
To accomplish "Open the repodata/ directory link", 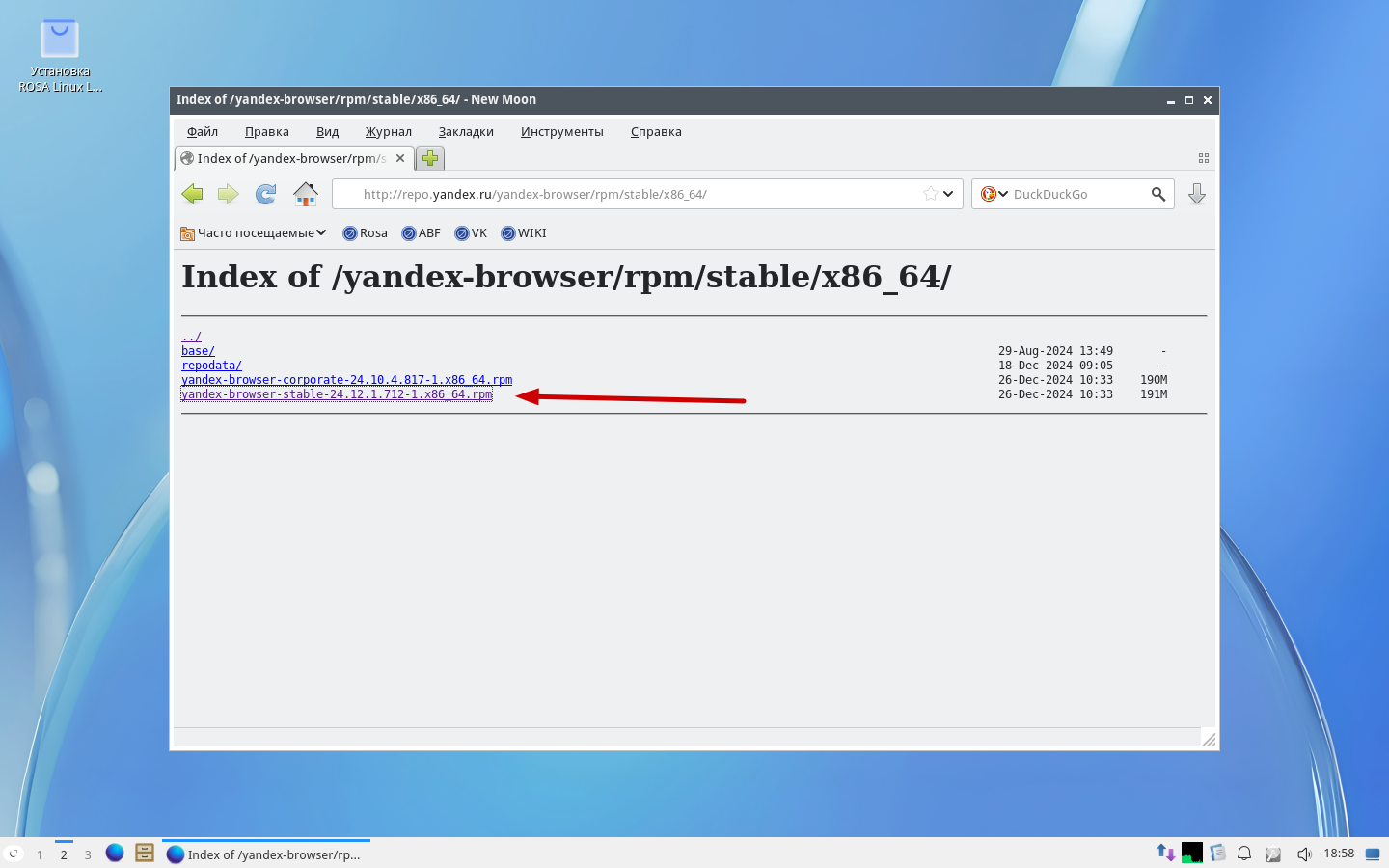I will coord(211,366).
